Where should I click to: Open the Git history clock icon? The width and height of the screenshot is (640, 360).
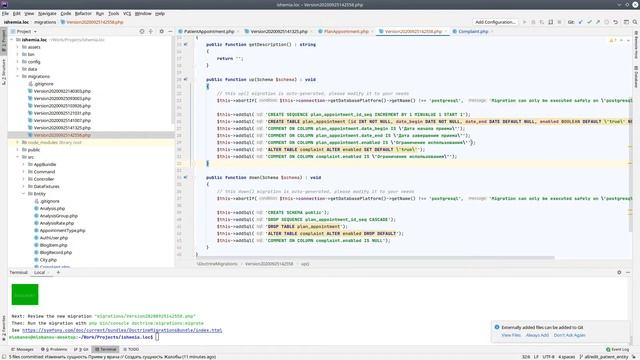point(607,22)
